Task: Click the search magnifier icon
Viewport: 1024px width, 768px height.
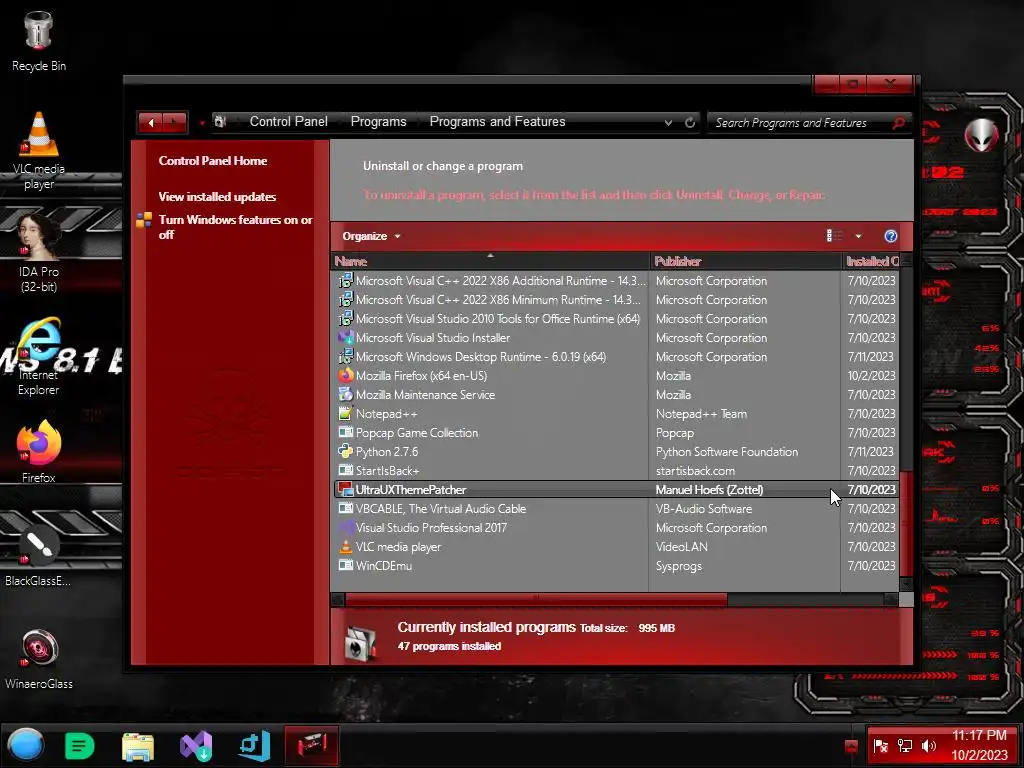Action: coord(899,122)
